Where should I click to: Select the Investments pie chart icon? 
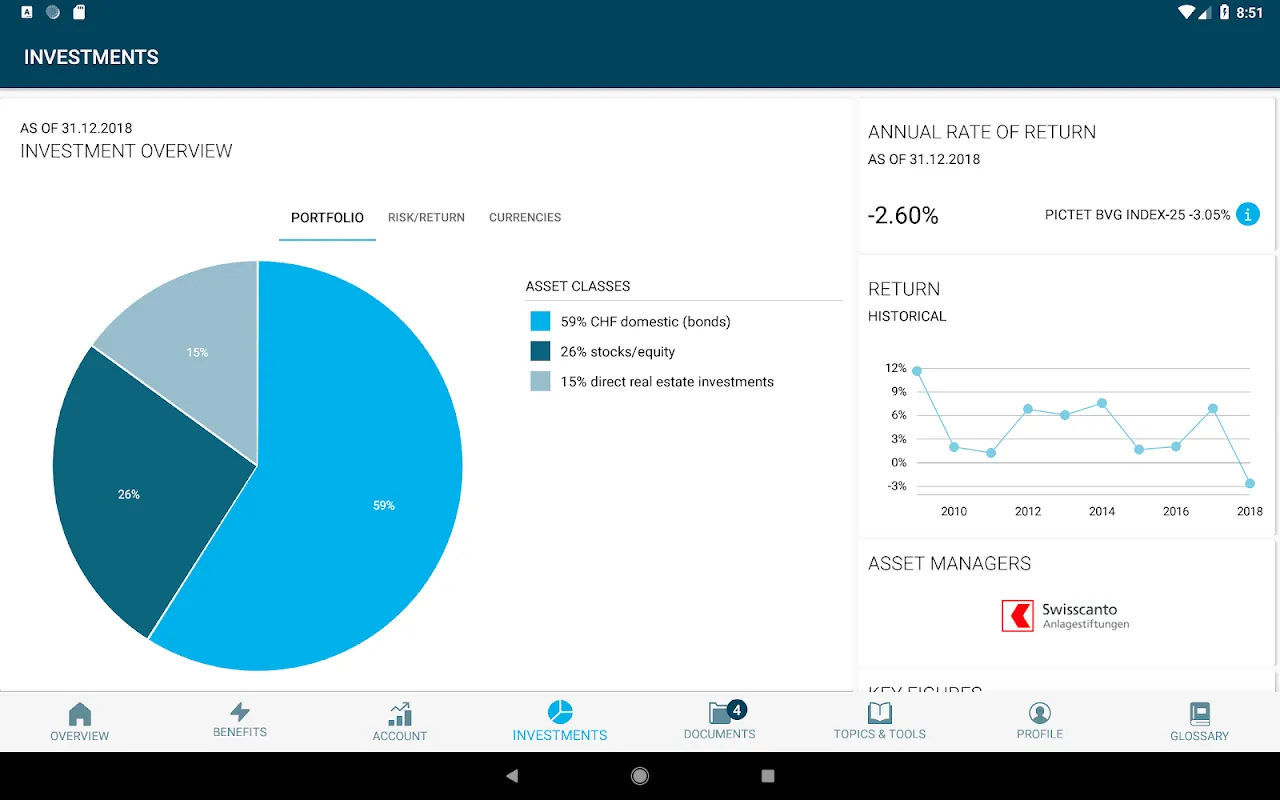(560, 712)
